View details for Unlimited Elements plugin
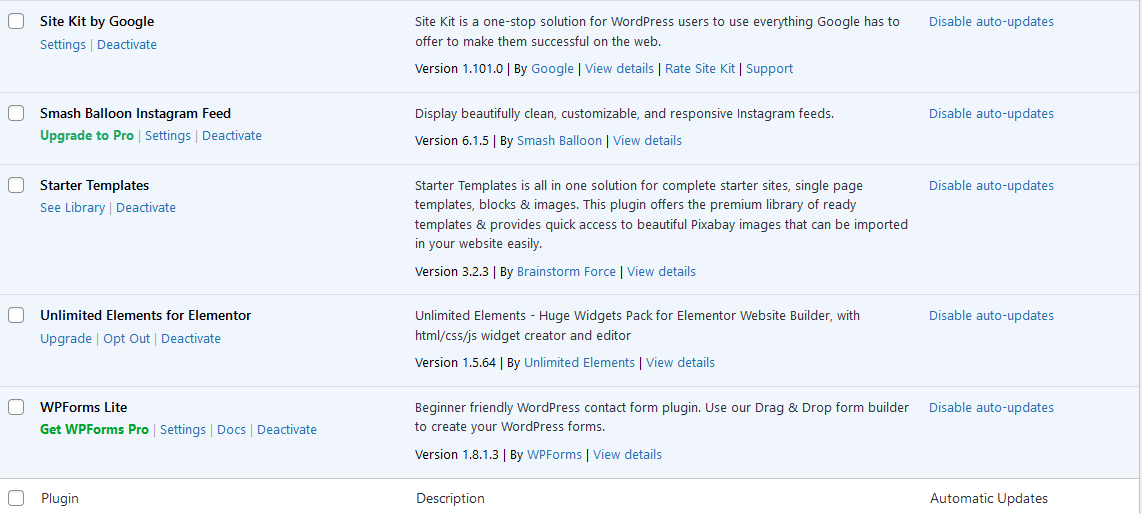The image size is (1142, 514). pyautogui.click(x=680, y=363)
